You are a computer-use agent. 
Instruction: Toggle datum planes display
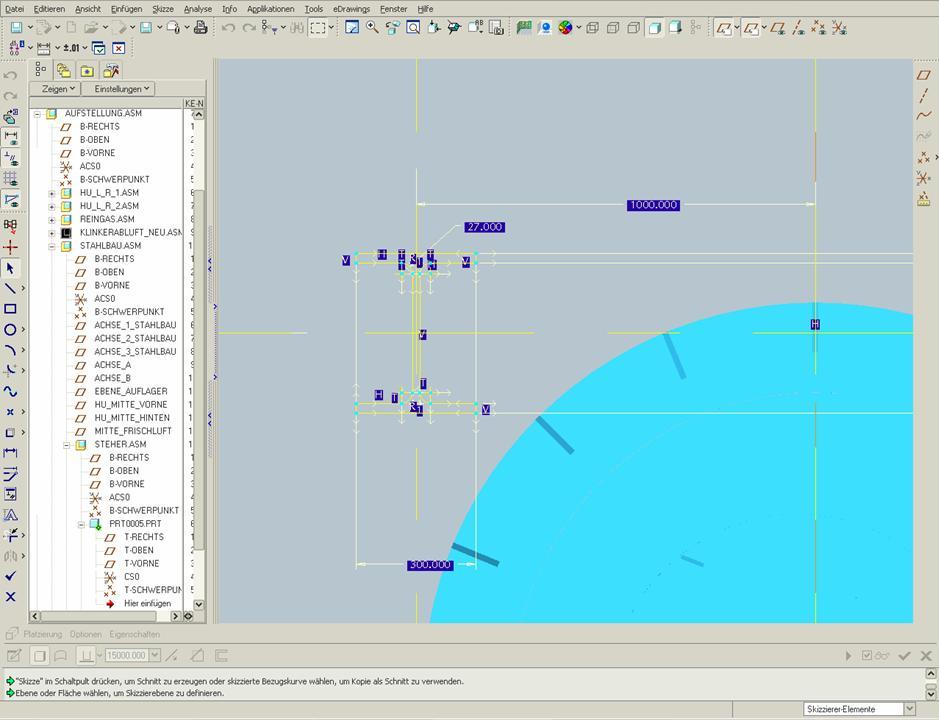pos(778,28)
